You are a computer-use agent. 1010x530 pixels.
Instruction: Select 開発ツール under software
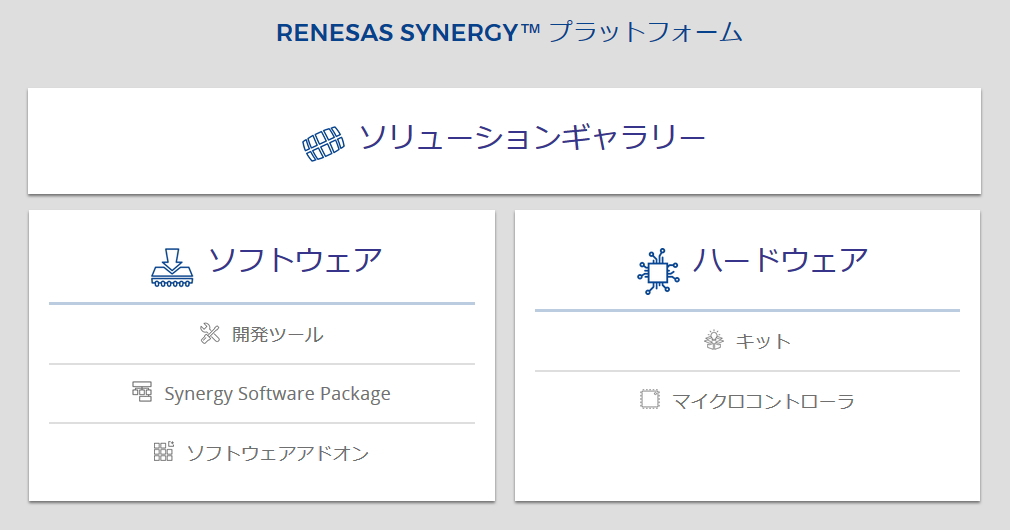278,334
